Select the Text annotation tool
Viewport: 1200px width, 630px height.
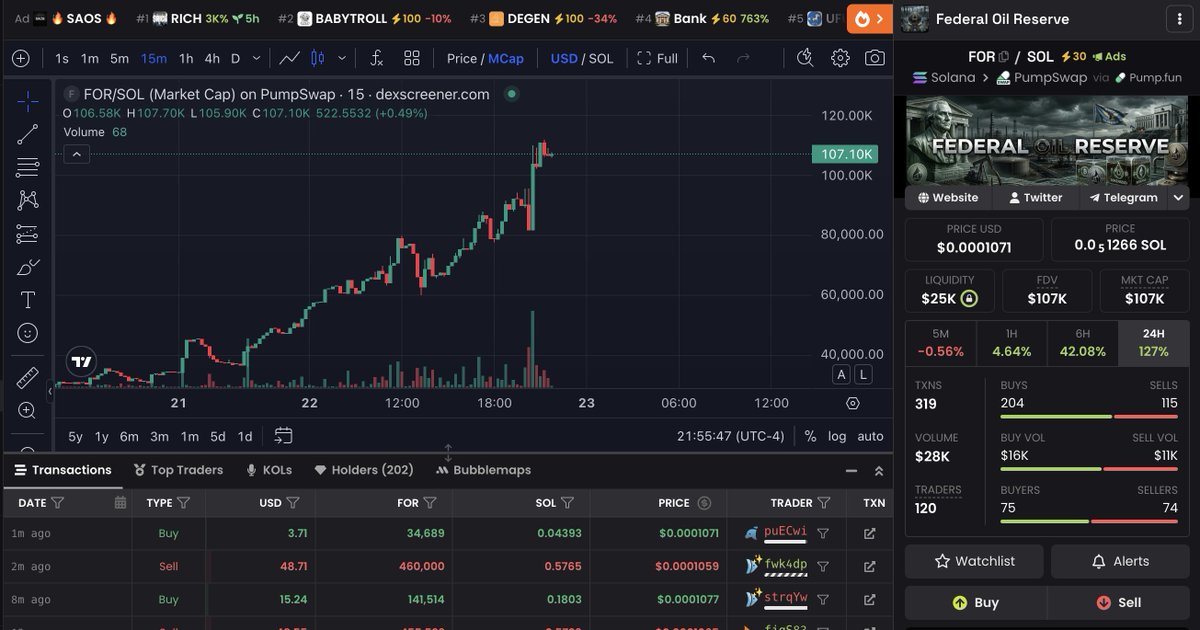[x=28, y=300]
